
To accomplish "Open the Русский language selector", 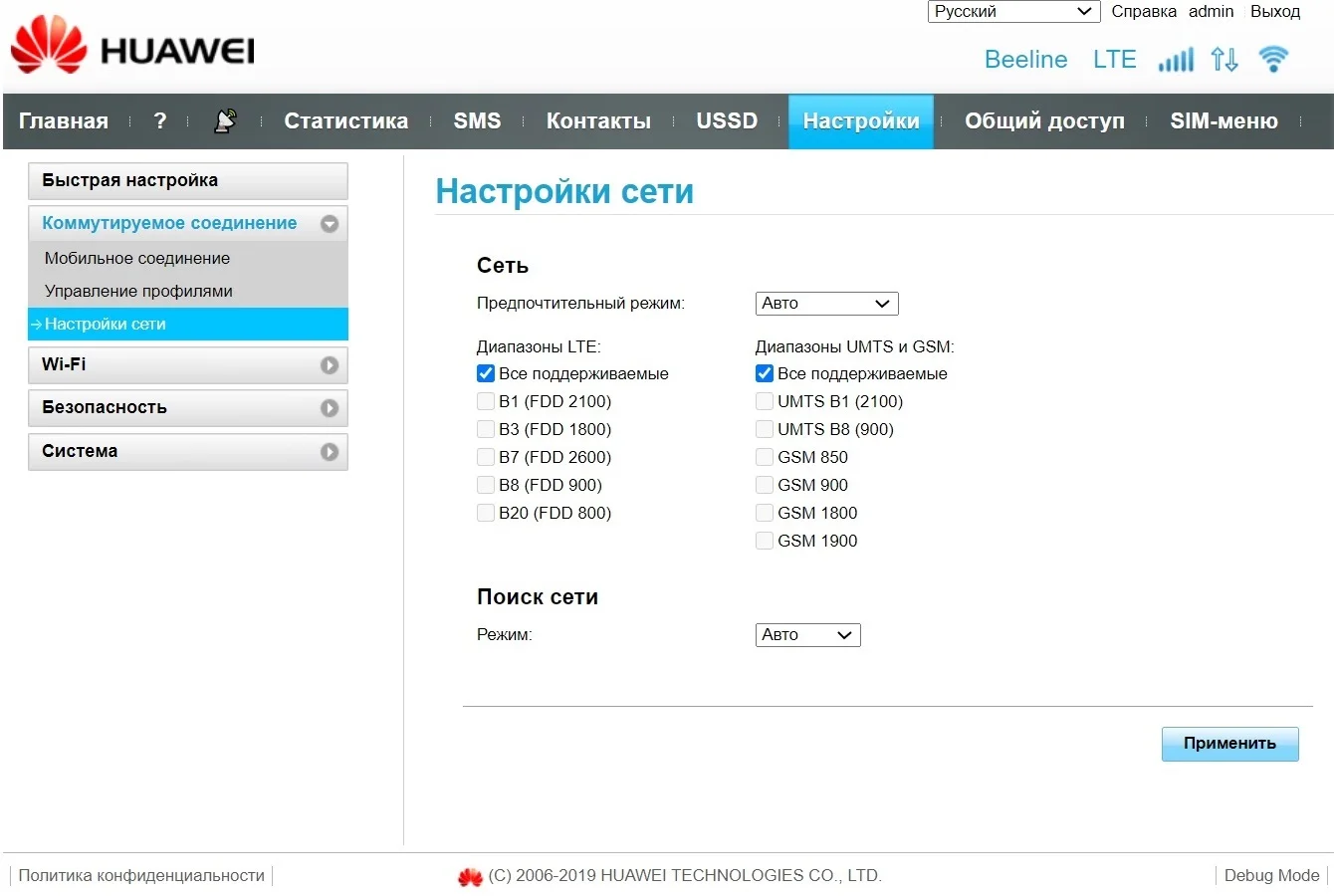I will point(1013,12).
